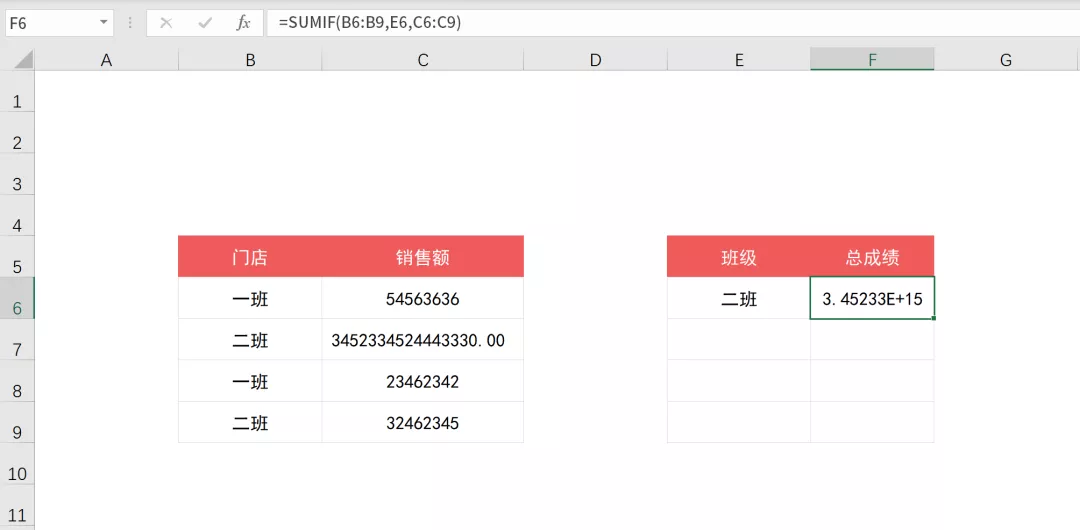Select column B header
This screenshot has height=530, width=1080.
250,60
